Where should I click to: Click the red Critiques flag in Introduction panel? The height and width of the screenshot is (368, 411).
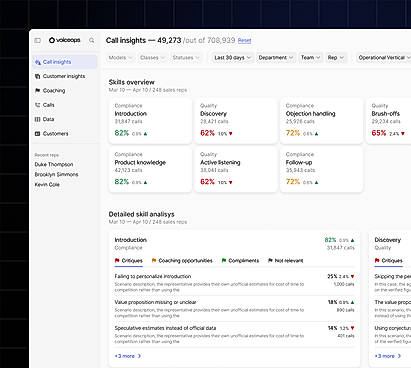[x=117, y=260]
